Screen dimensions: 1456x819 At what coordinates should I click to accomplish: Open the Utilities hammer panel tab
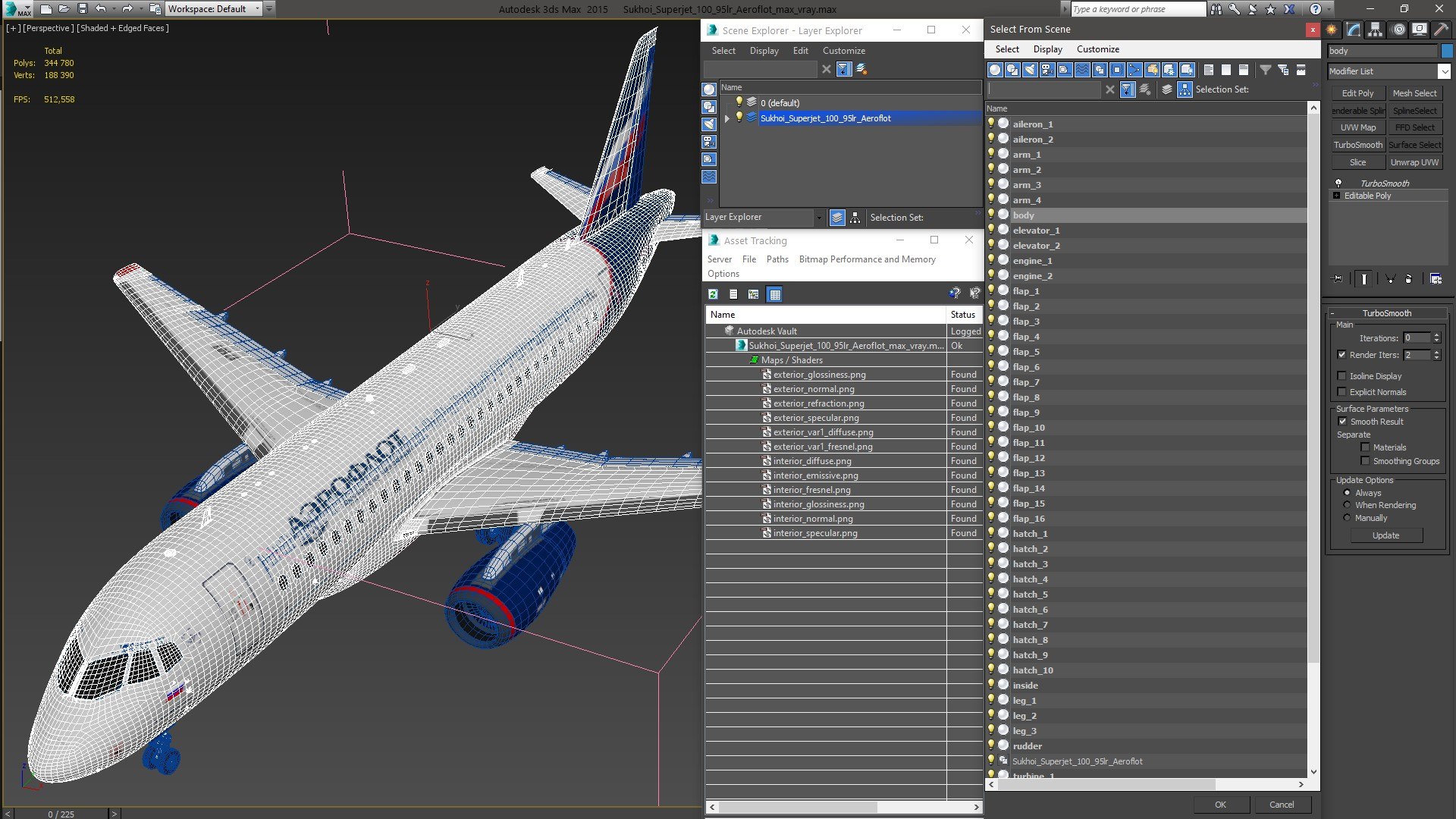click(x=1441, y=30)
